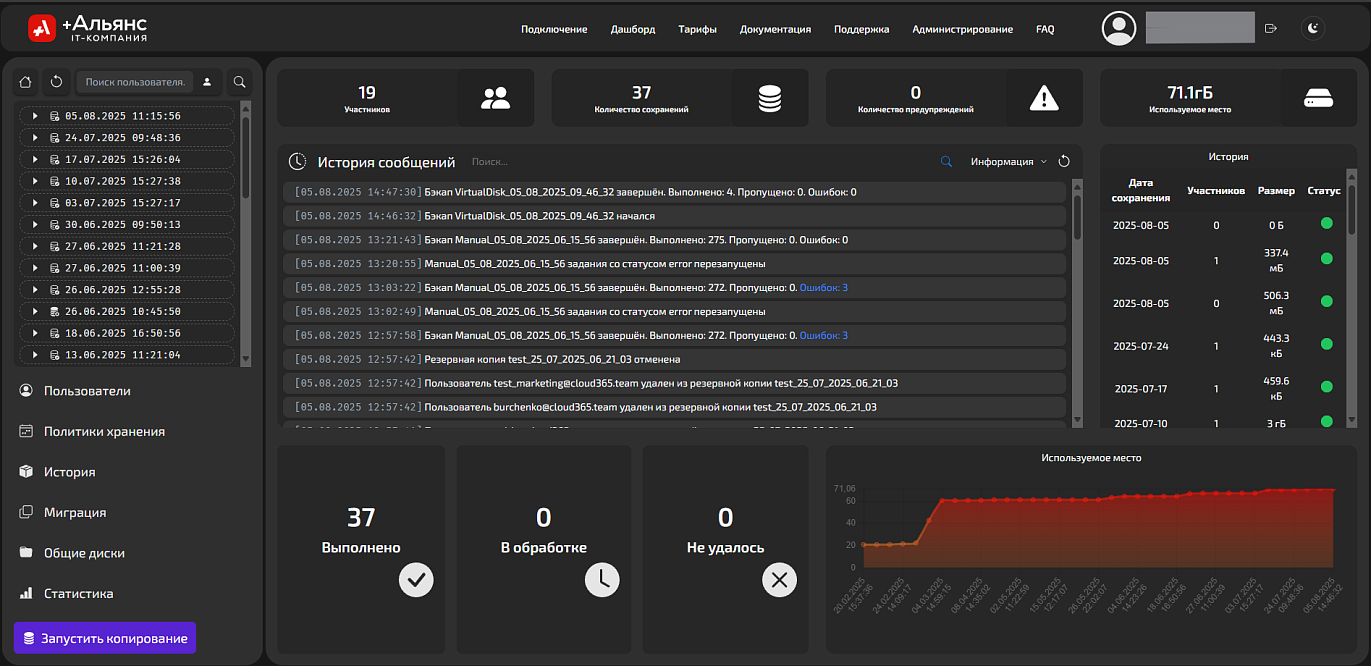Click the warning triangle icon
Screen dimensions: 1371x666
(1044, 98)
